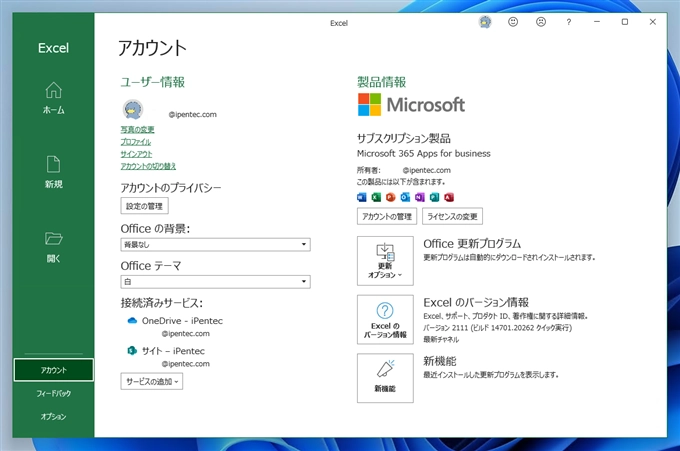Click the サブスクリプション製品 heading
Image resolution: width=680 pixels, height=451 pixels.
pos(404,139)
